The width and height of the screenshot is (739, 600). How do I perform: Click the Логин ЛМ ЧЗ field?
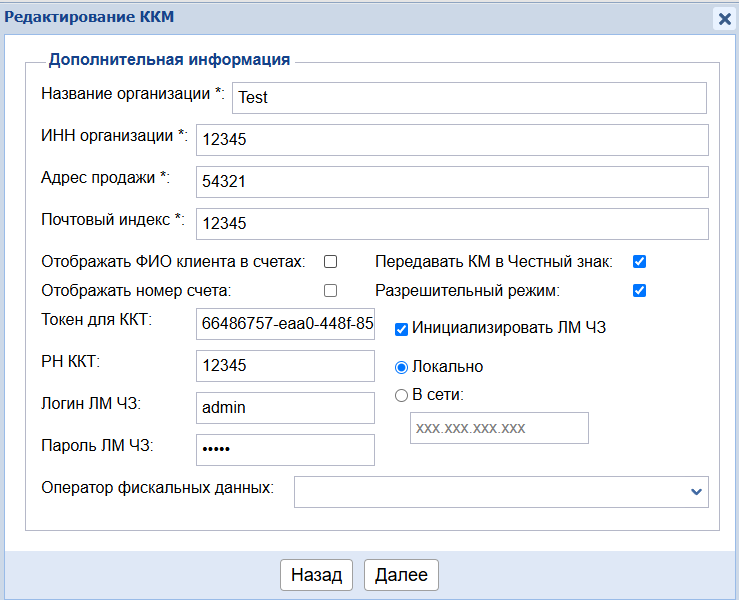point(285,408)
